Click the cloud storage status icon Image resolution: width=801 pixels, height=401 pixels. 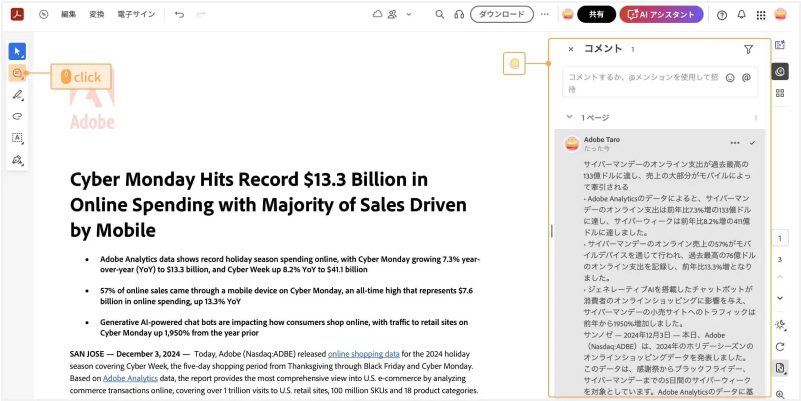click(378, 14)
